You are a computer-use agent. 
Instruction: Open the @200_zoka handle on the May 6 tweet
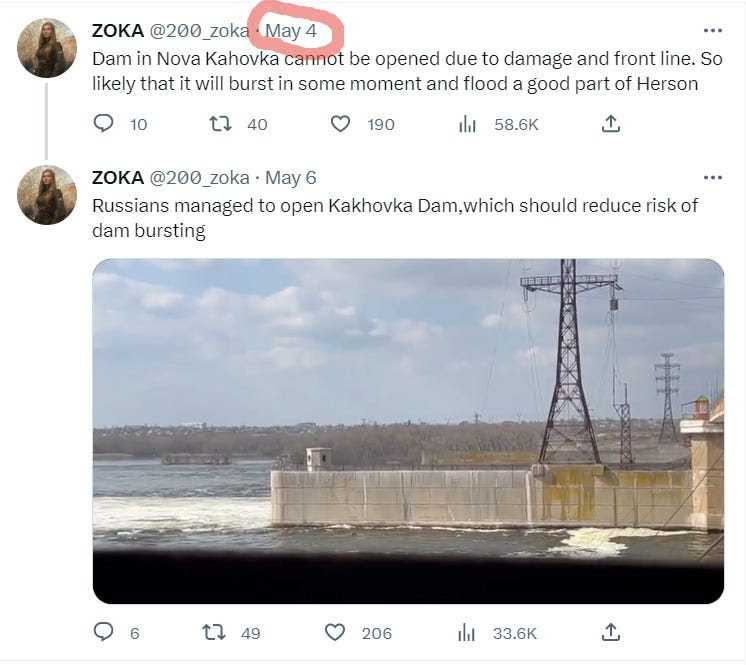(199, 178)
